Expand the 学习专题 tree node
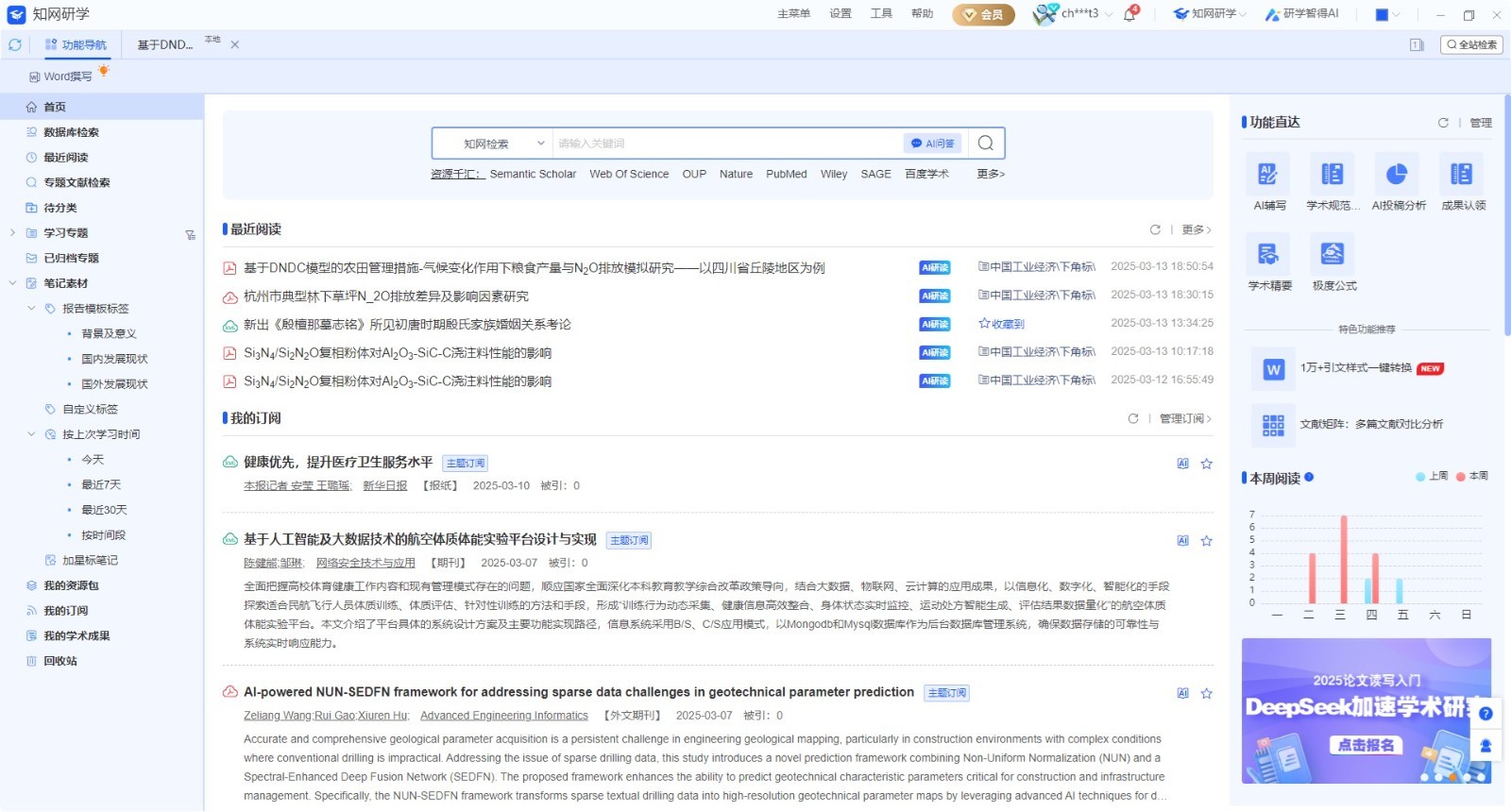Image resolution: width=1511 pixels, height=812 pixels. click(x=12, y=233)
